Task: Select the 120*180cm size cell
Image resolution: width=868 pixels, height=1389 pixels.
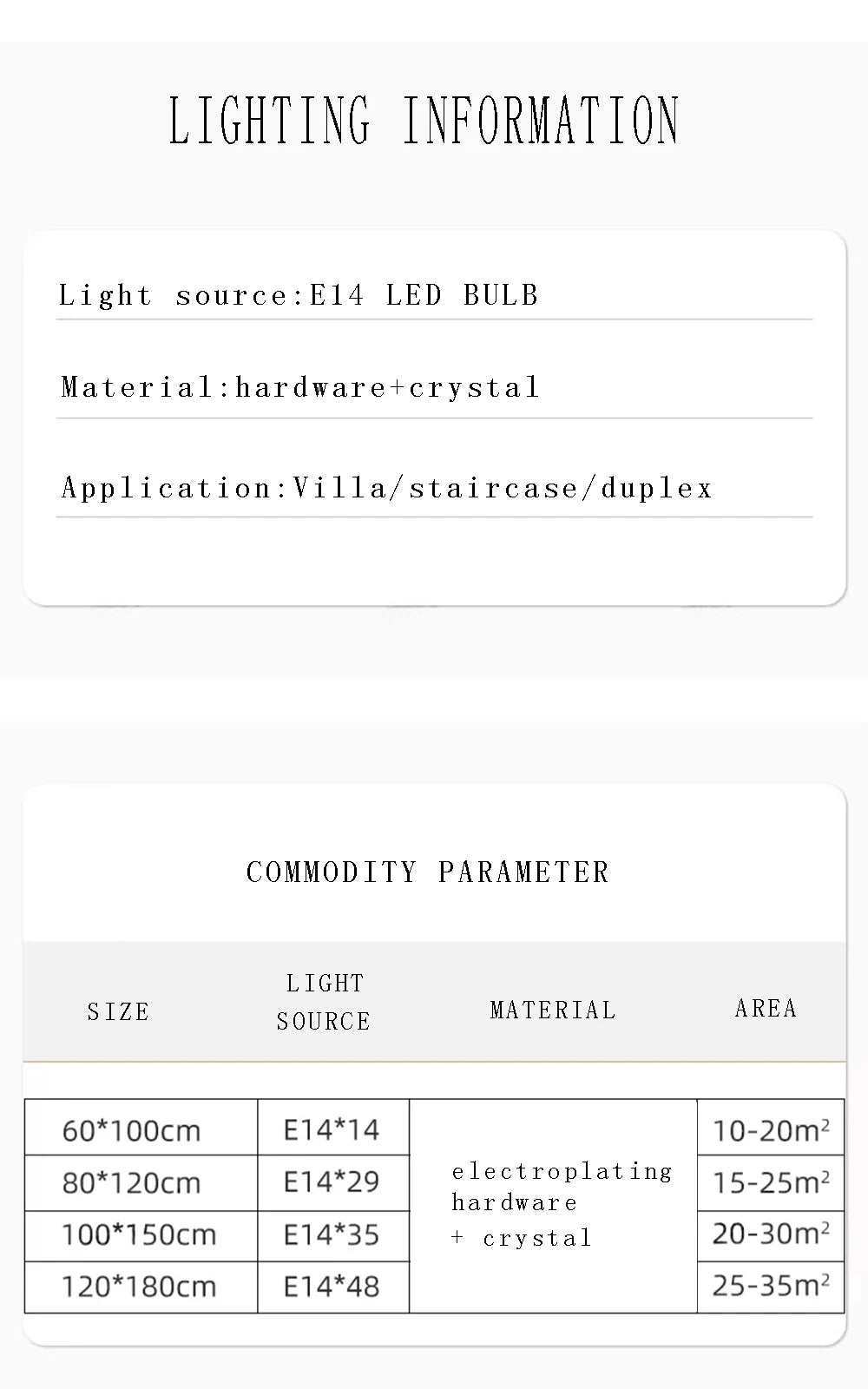Action: (x=141, y=1287)
